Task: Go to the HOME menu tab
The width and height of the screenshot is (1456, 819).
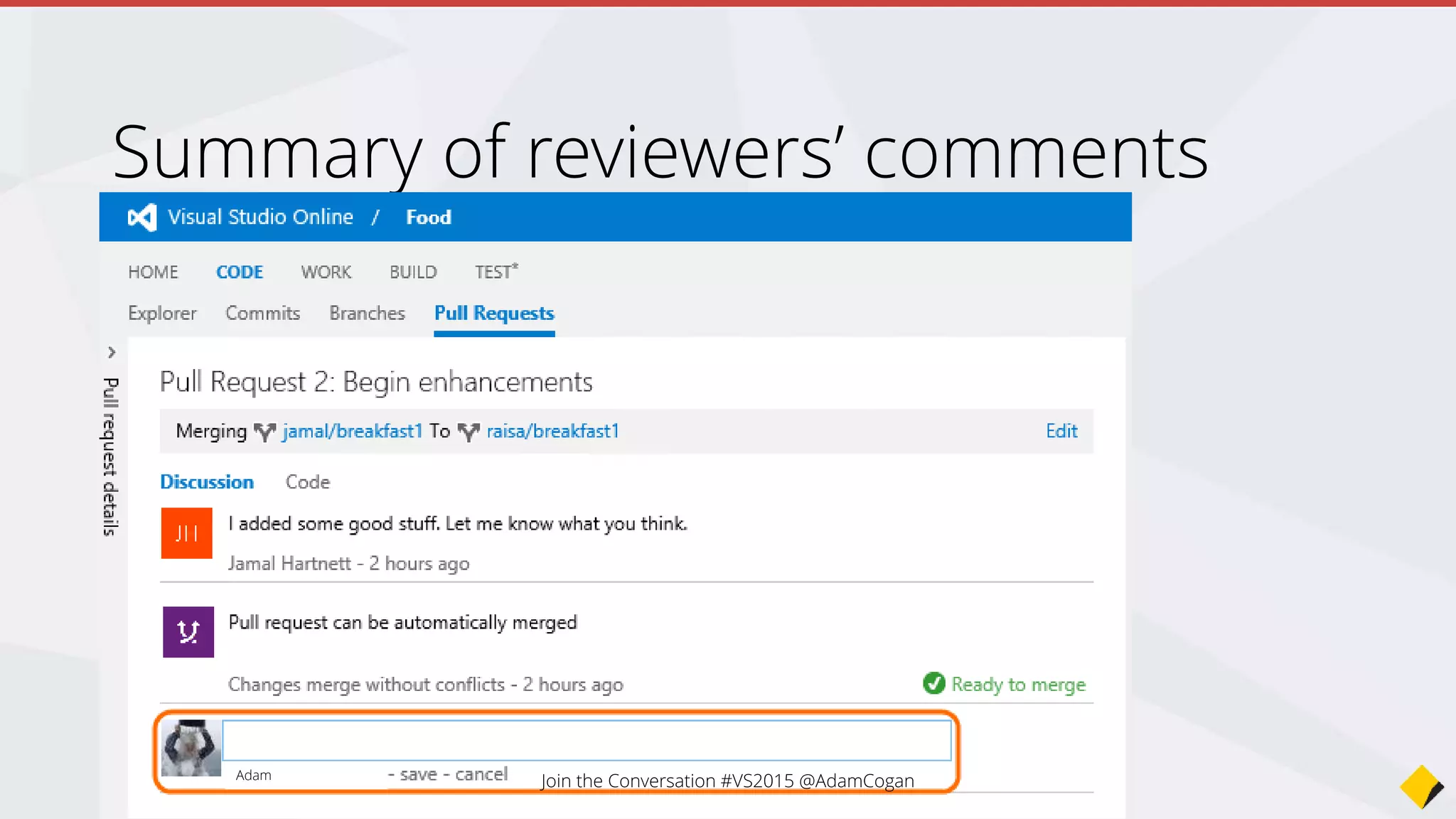Action: click(x=153, y=272)
